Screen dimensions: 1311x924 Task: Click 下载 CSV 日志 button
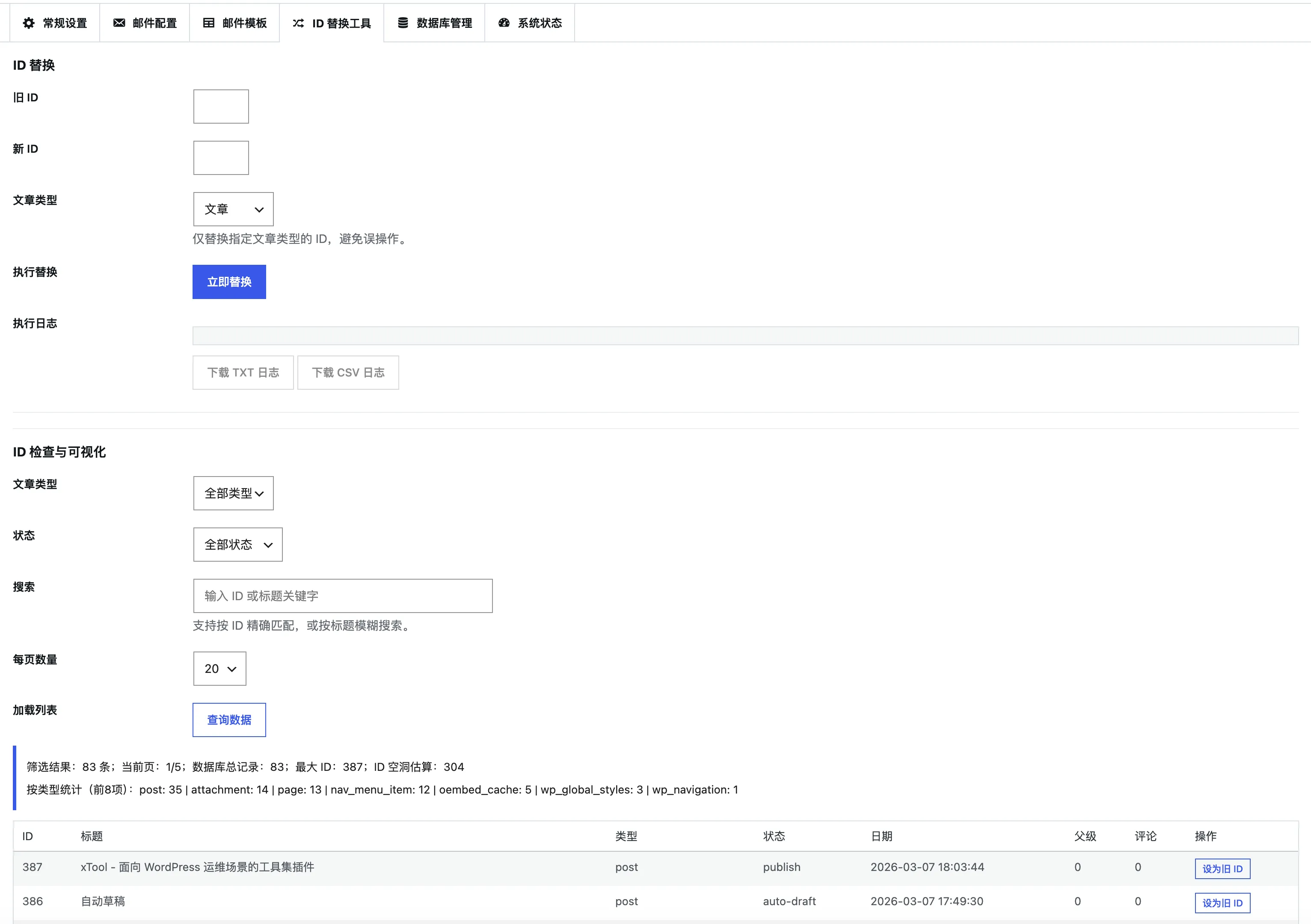(x=348, y=373)
